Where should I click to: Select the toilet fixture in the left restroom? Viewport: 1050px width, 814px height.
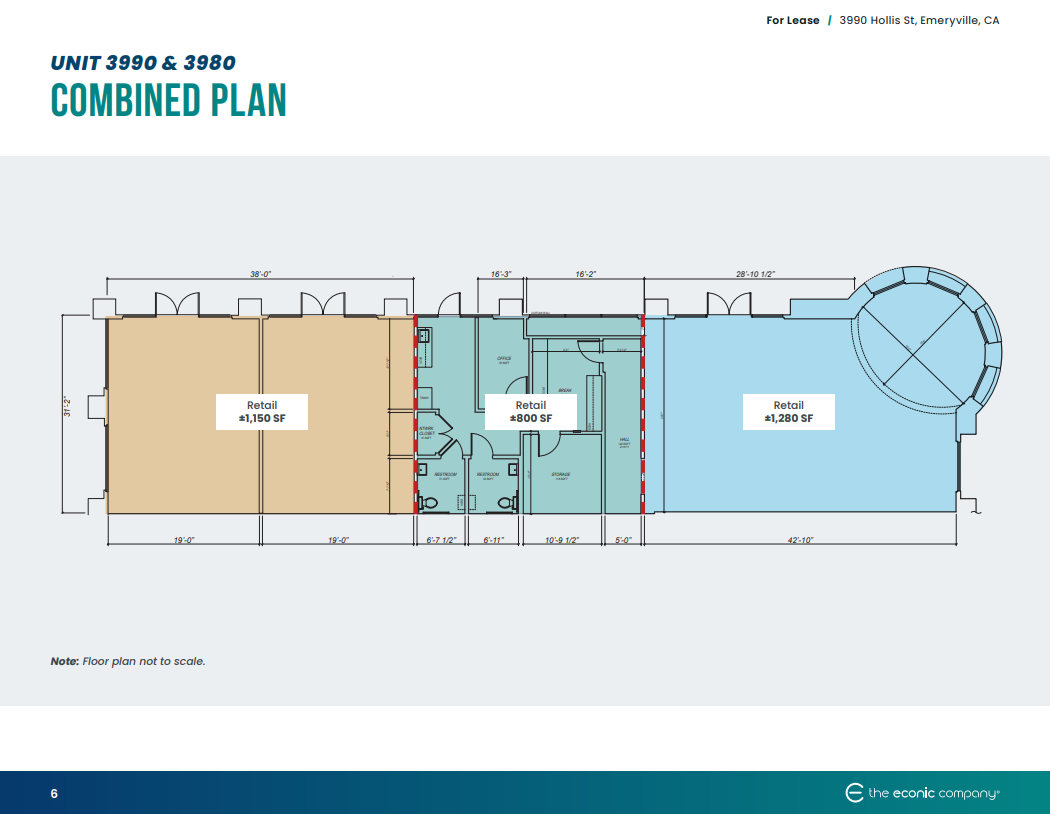[x=430, y=501]
